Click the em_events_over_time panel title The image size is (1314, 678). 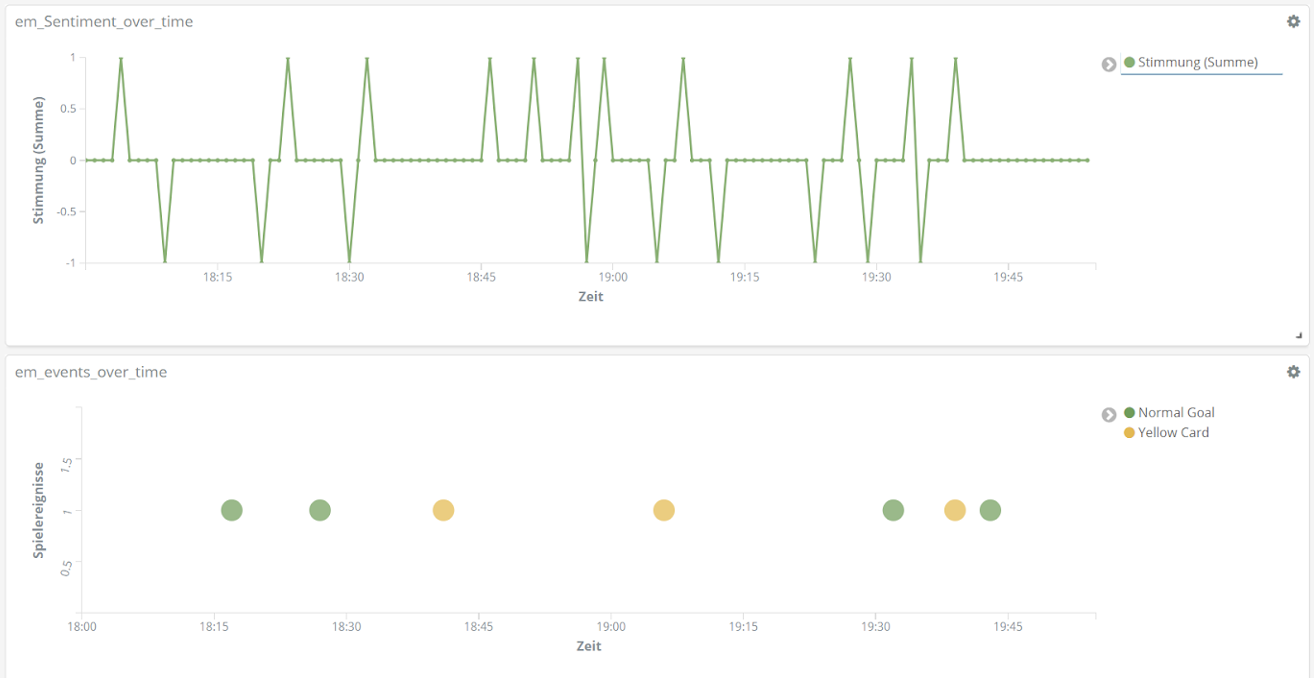click(91, 371)
